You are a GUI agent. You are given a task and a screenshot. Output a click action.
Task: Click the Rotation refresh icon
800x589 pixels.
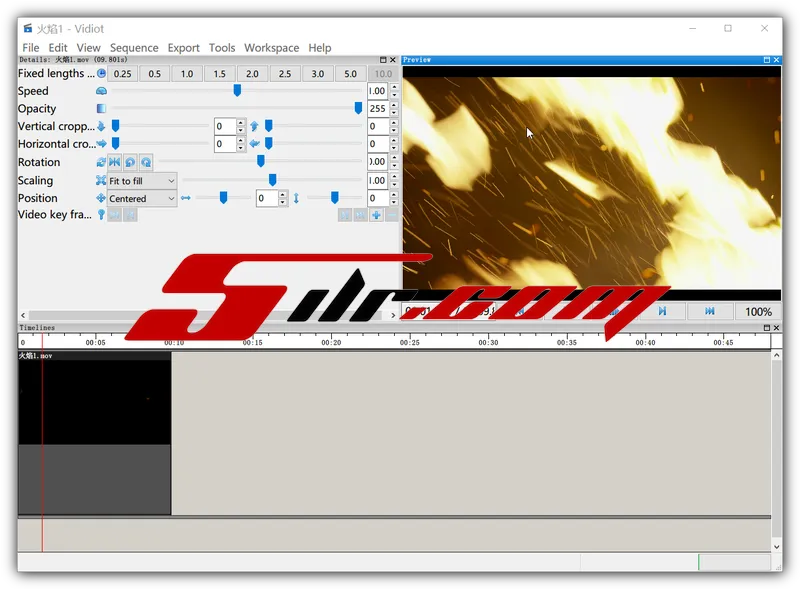(101, 162)
